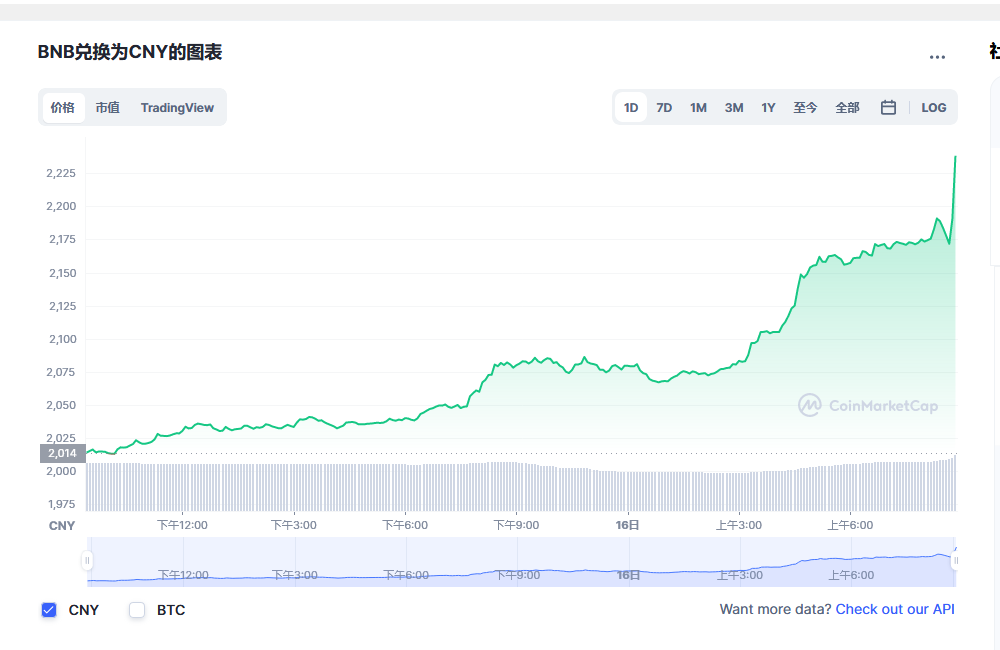Open the Check out our API link

click(895, 609)
